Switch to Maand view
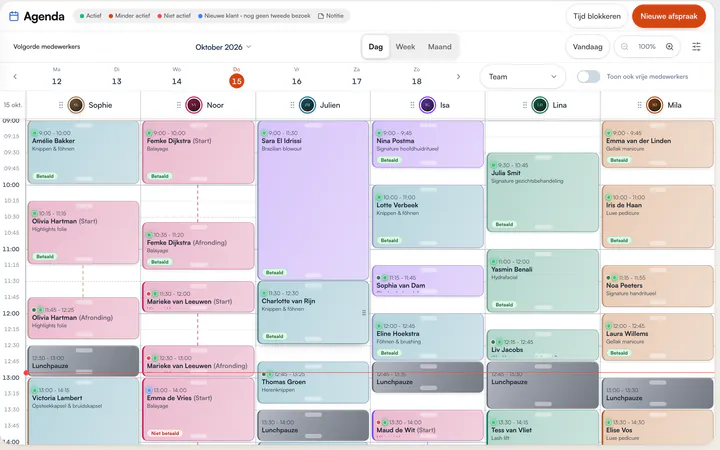Viewport: 720px width, 450px height. click(439, 47)
